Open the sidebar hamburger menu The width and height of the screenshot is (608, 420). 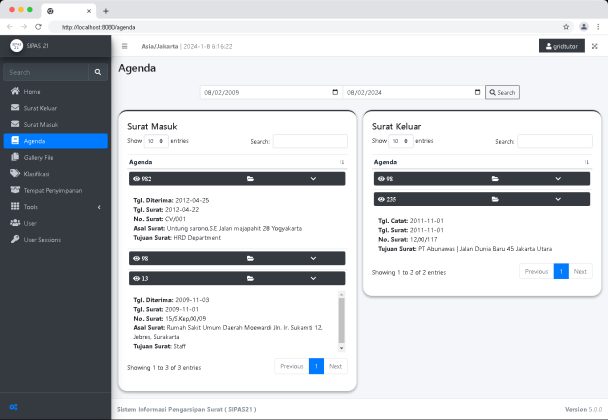click(125, 46)
